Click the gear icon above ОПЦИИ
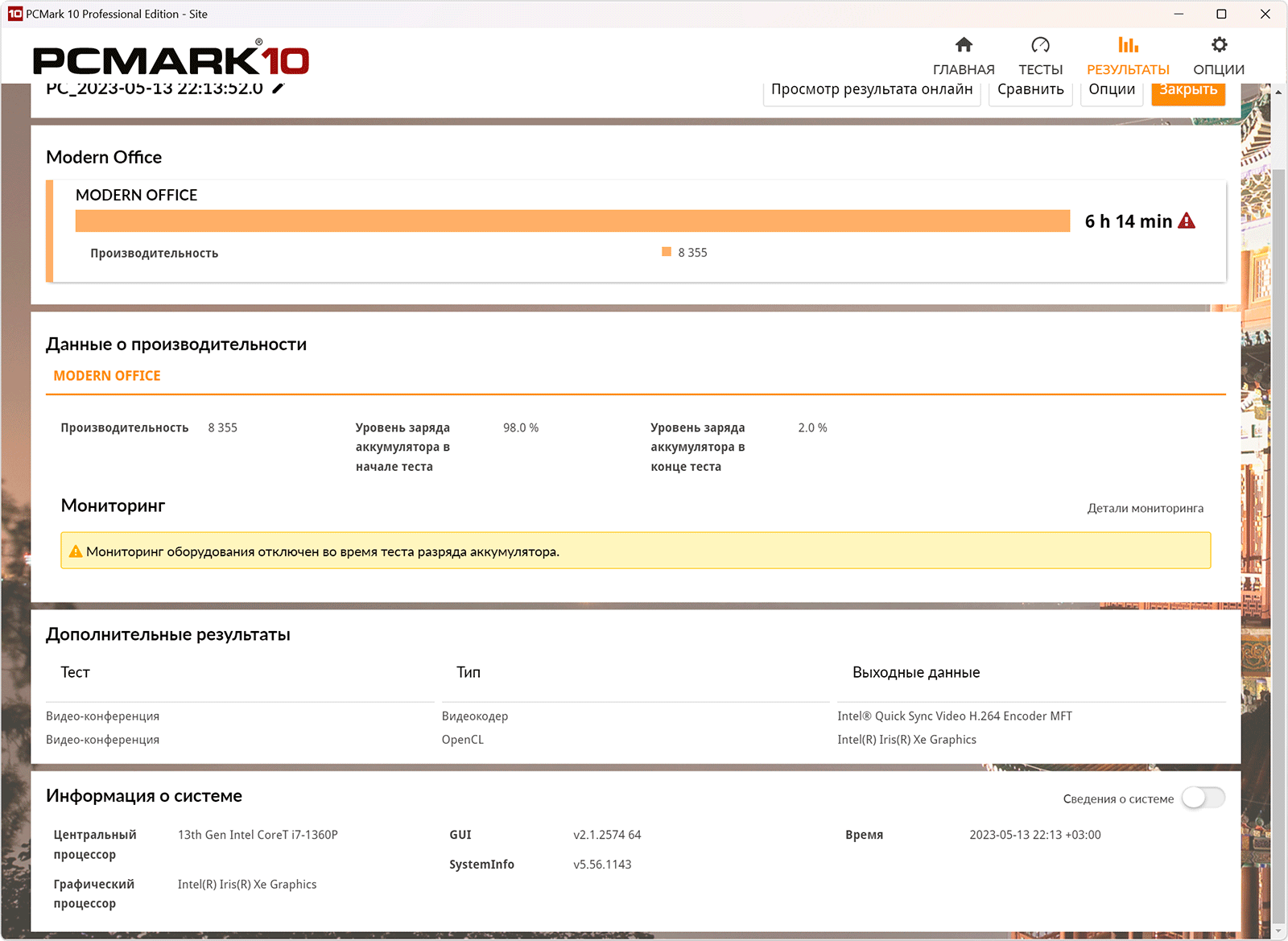 coord(1219,44)
